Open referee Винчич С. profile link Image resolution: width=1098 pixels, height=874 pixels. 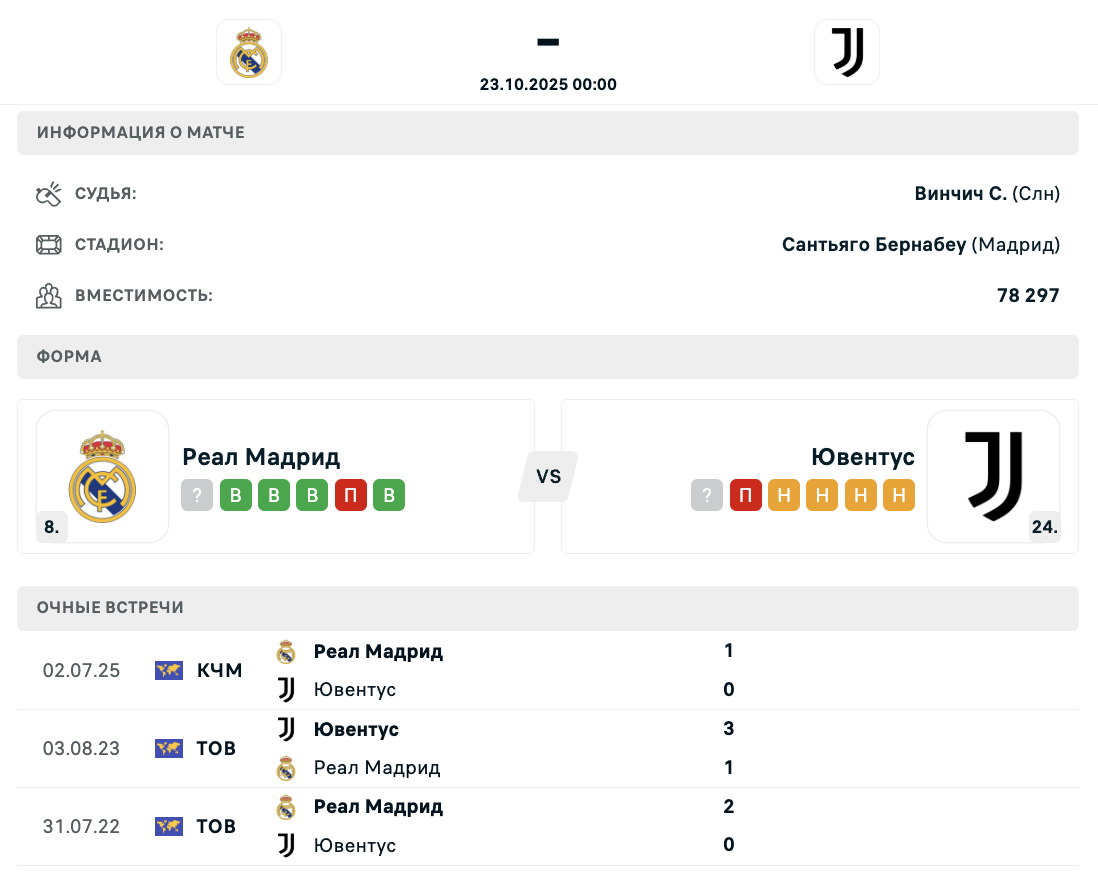(x=960, y=194)
